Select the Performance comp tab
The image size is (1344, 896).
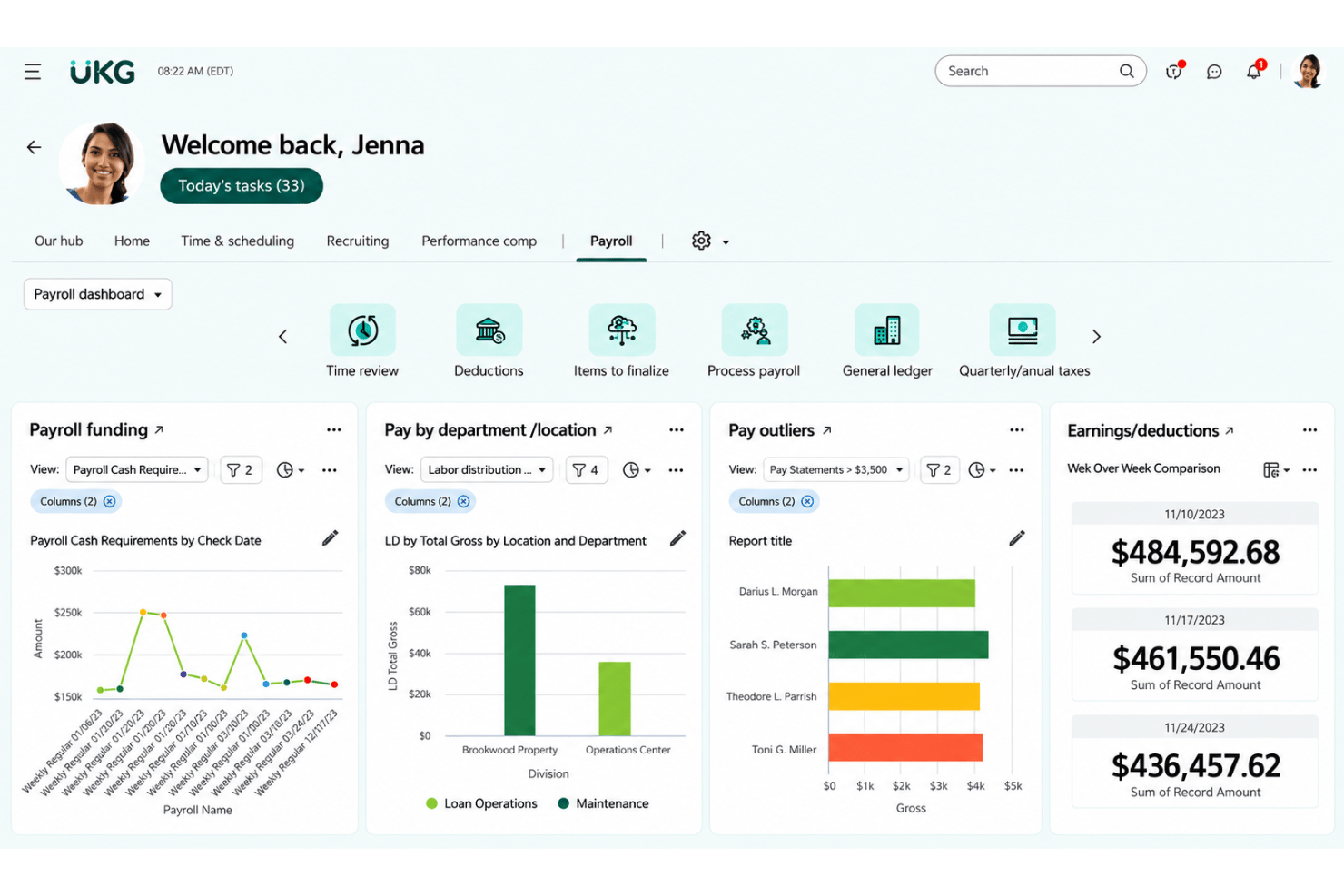click(x=479, y=241)
